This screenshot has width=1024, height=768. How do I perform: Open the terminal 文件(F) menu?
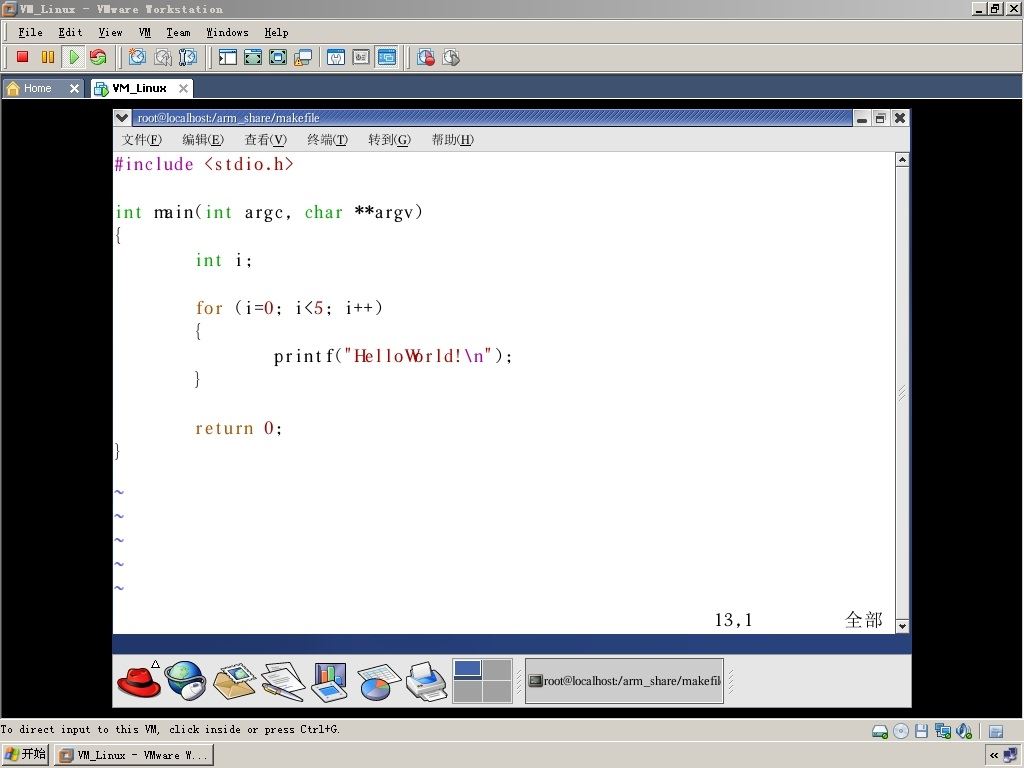point(142,139)
